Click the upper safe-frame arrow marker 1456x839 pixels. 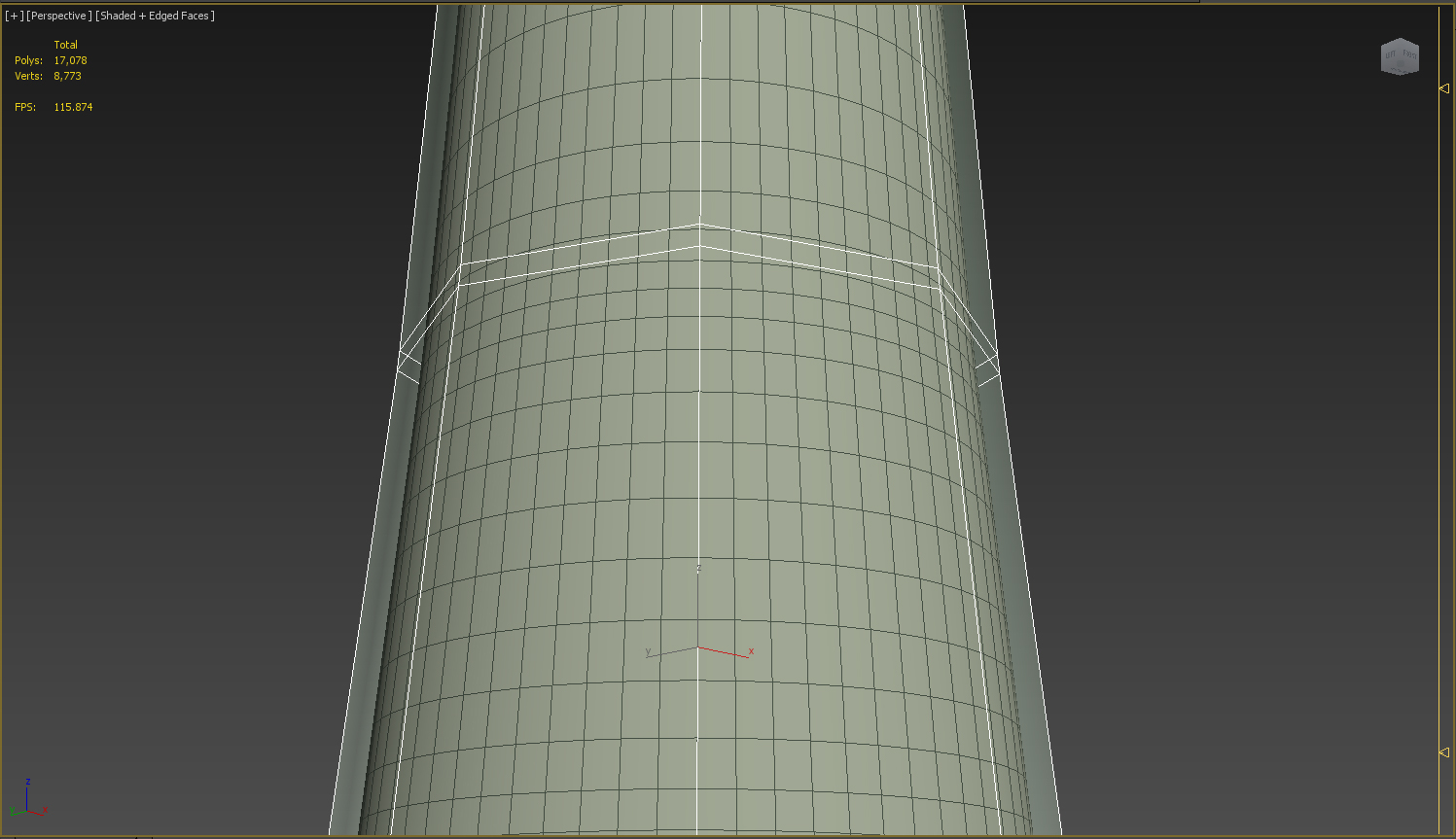coord(1444,88)
